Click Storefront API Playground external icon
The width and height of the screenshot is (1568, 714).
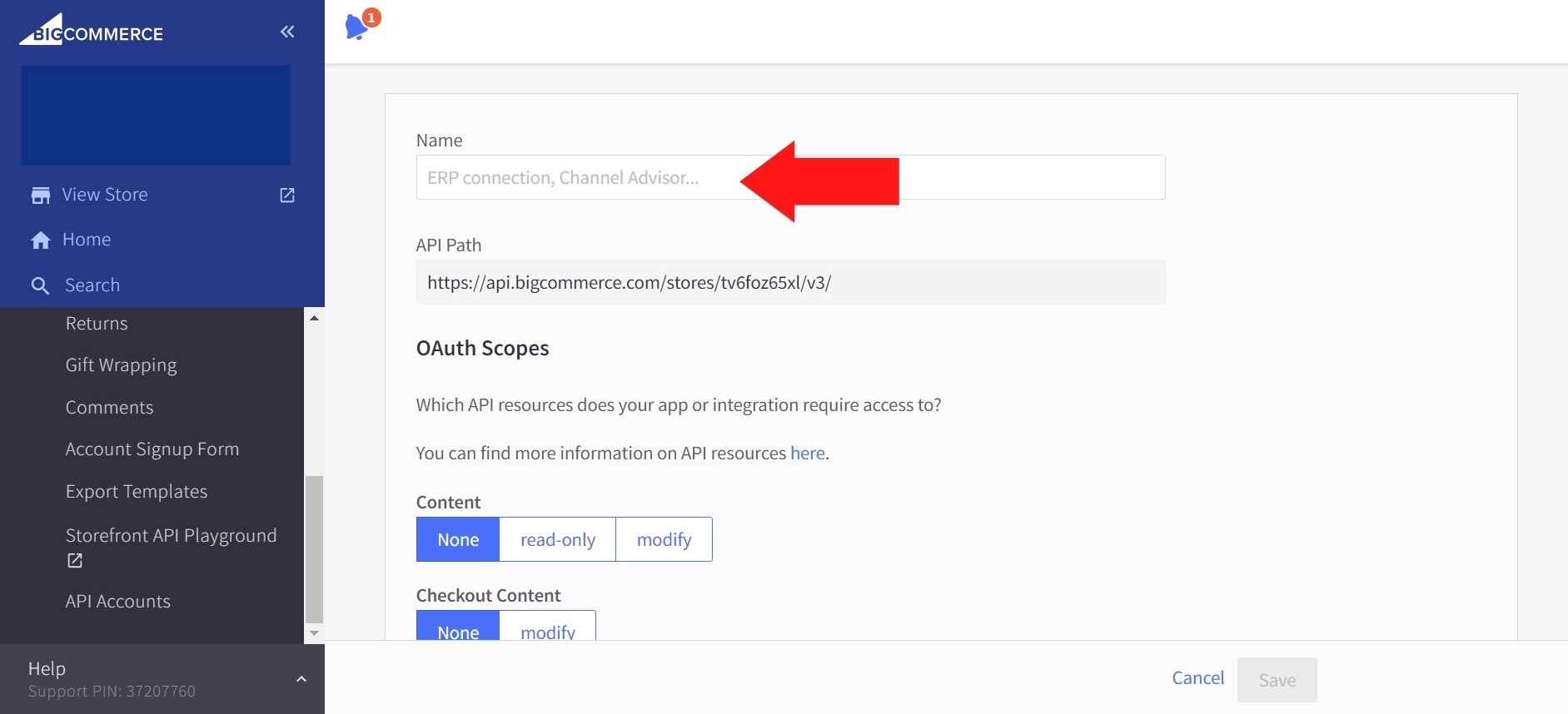click(x=75, y=561)
